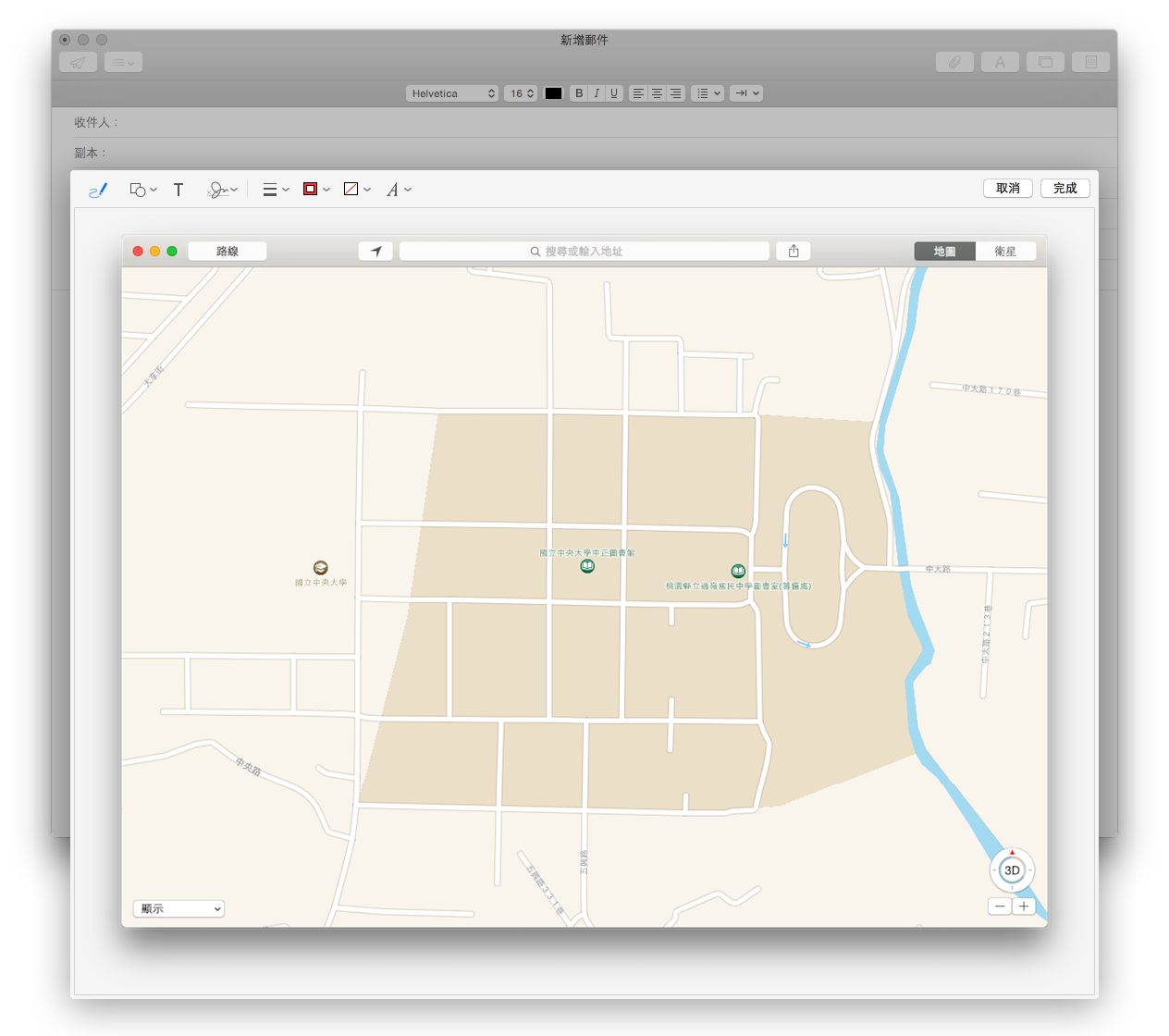Toggle the 3D map view button
Image resolution: width=1169 pixels, height=1036 pixels.
pyautogui.click(x=1012, y=870)
